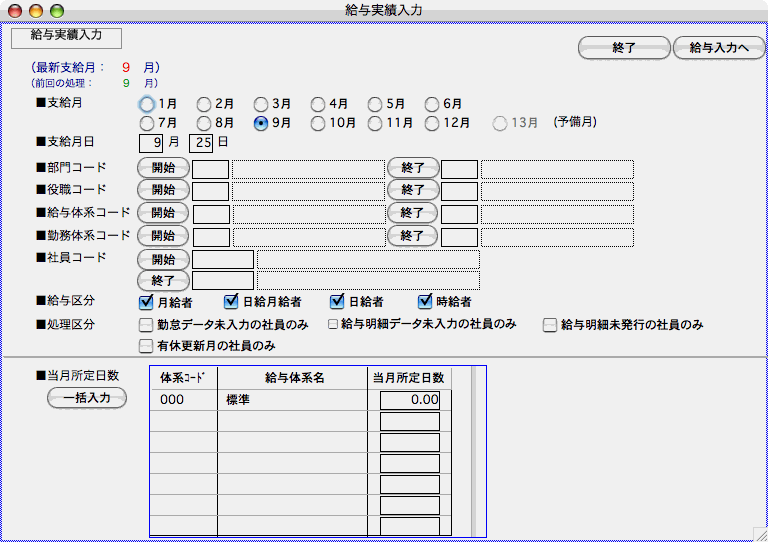Open 給与入力へ screen
The image size is (768, 542).
click(719, 47)
